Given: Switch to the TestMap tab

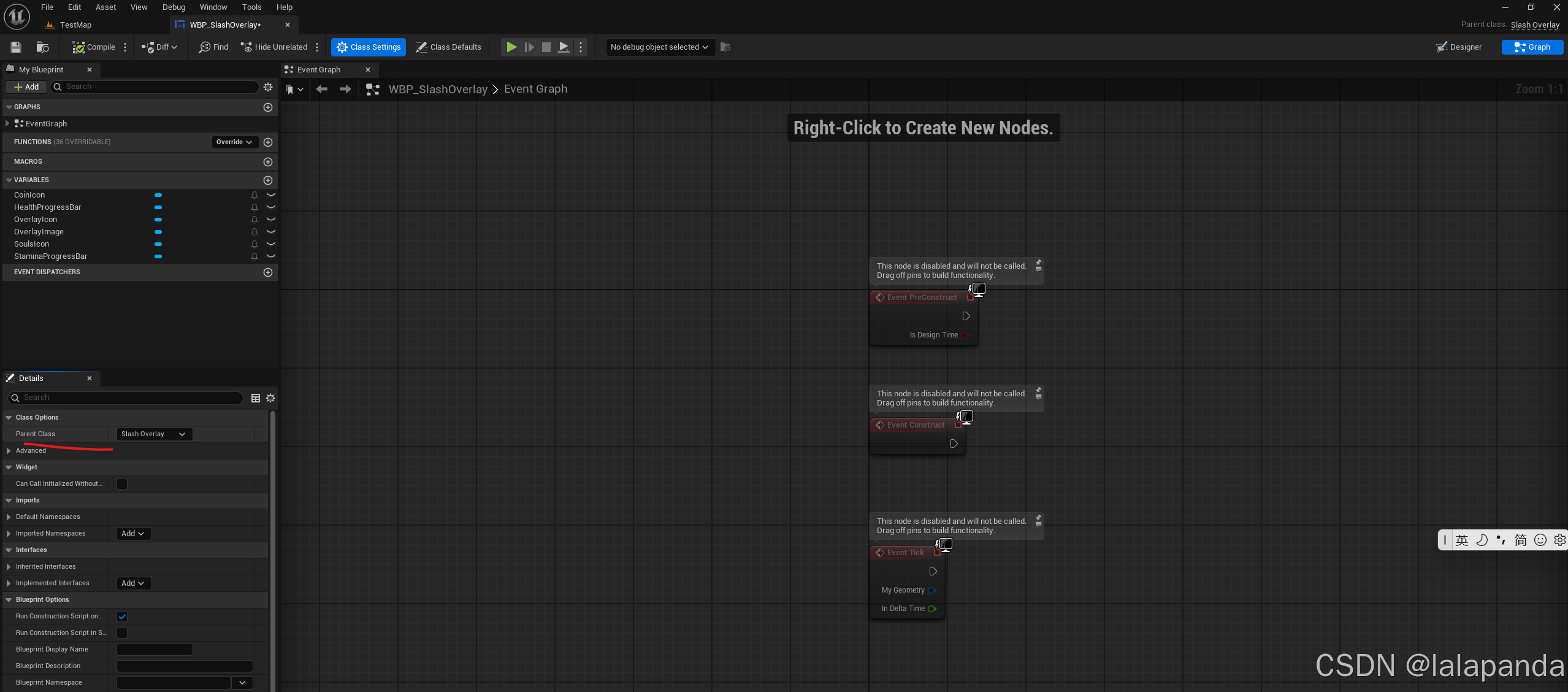Looking at the screenshot, I should coord(75,25).
